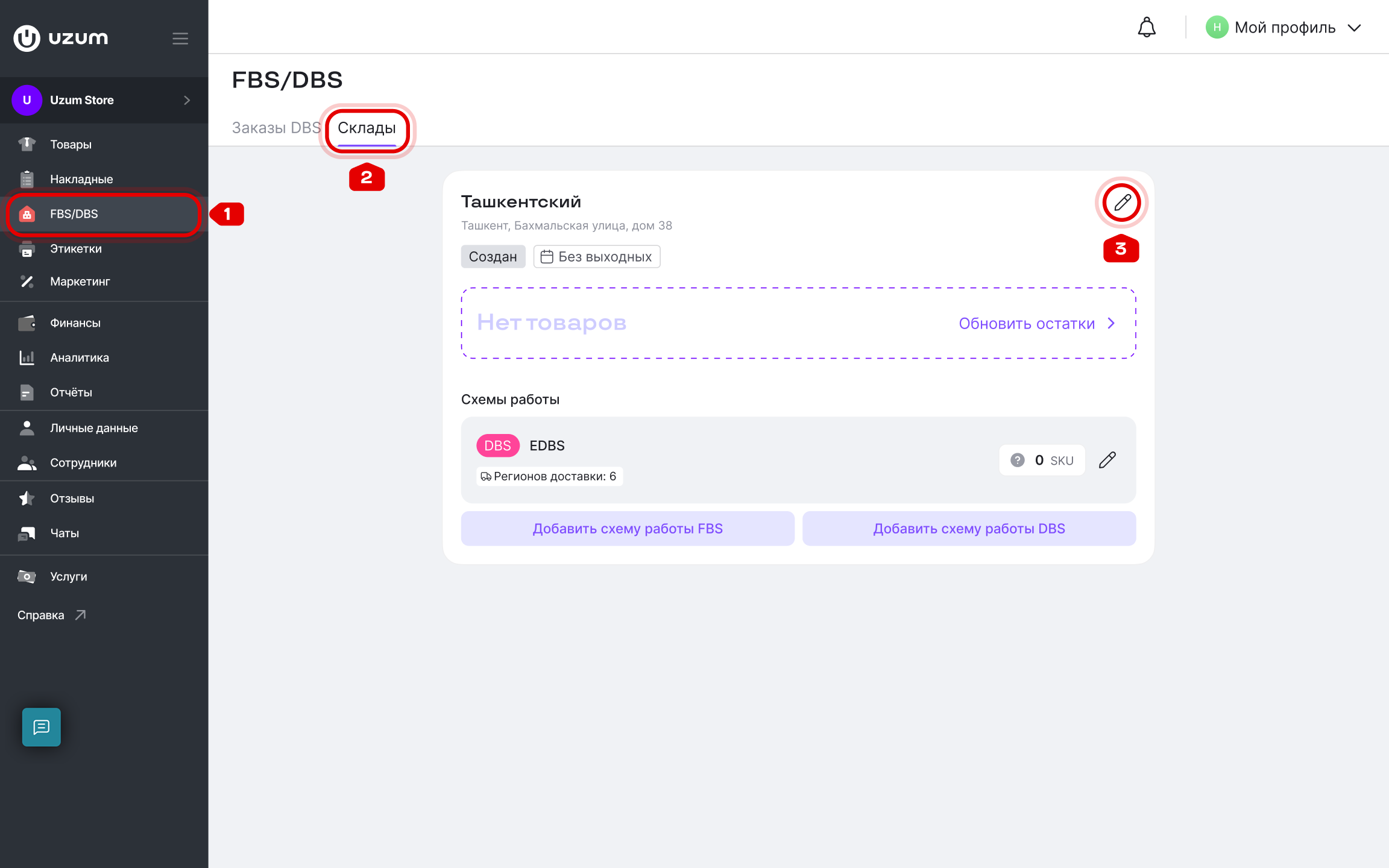The image size is (1389, 868).
Task: Switch to Склады tab
Action: (x=367, y=128)
